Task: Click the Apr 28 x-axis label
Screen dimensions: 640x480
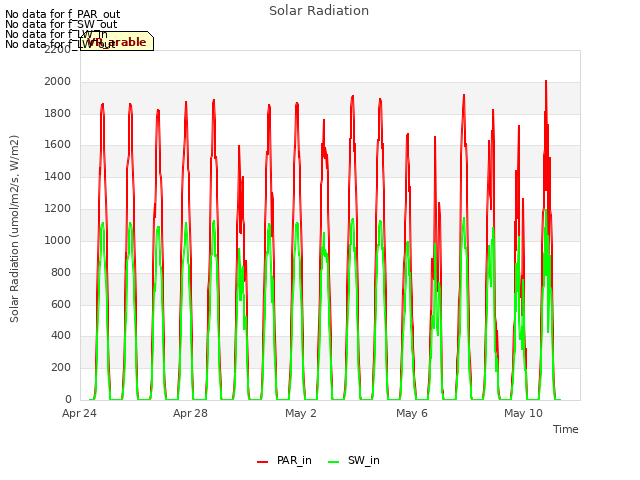Action: click(190, 413)
